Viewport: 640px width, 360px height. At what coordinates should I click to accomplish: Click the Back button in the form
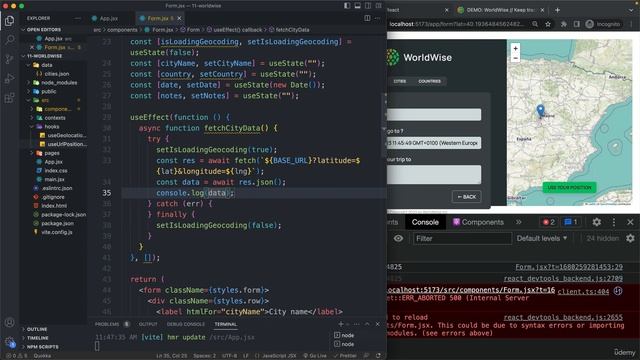pyautogui.click(x=467, y=197)
